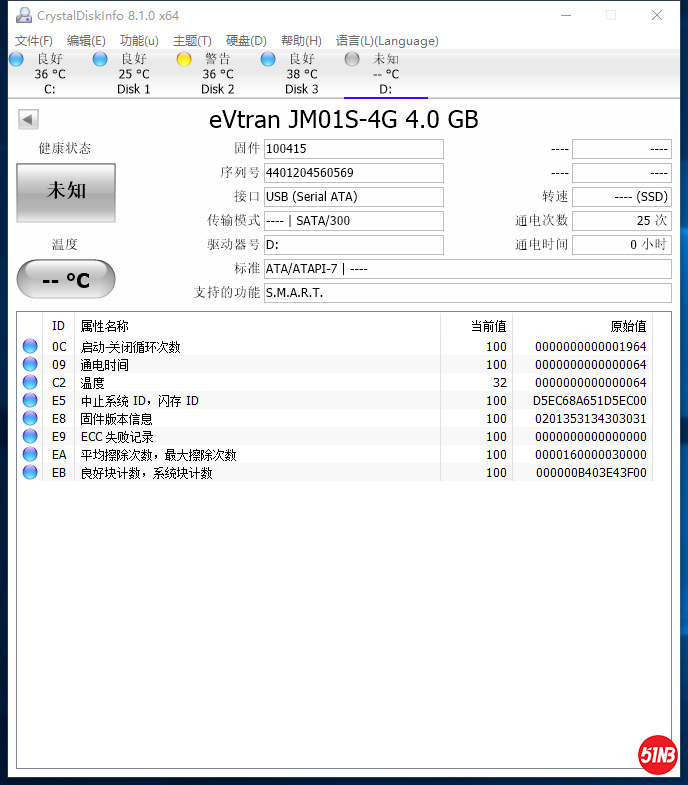This screenshot has width=688, height=785.
Task: Click the interface field USB (Serial ATA)
Action: click(354, 197)
